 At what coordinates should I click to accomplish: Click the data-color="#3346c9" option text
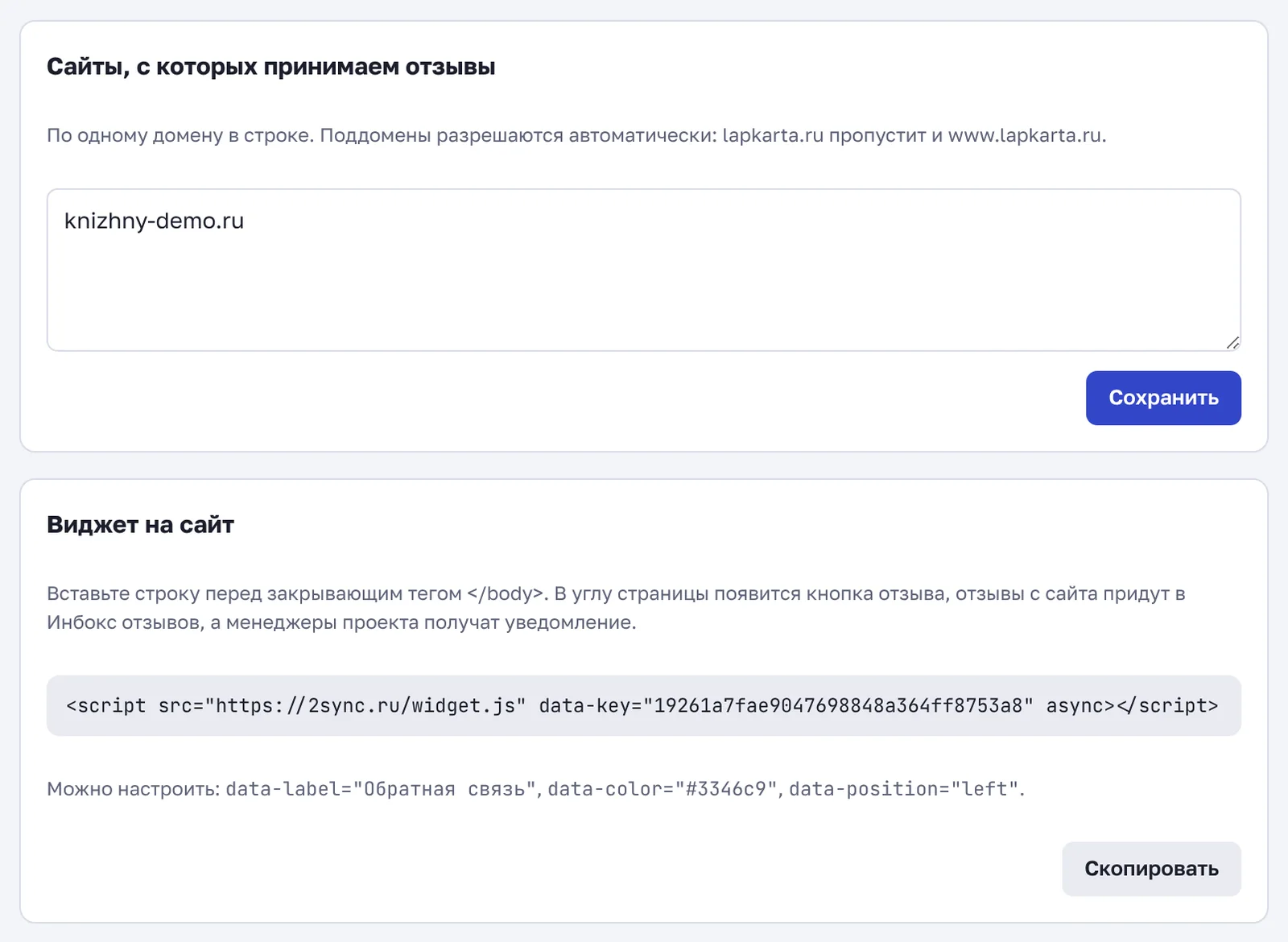tap(663, 789)
